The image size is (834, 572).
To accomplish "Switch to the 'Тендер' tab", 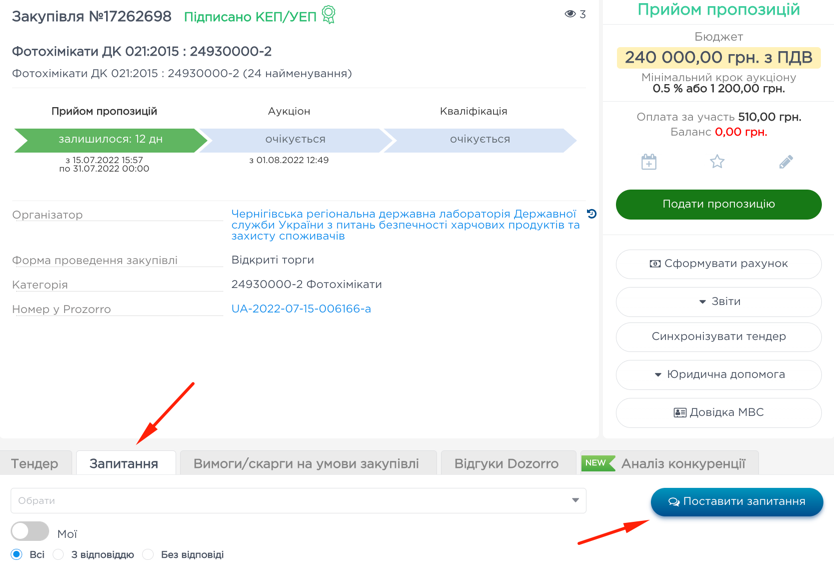I will (35, 464).
